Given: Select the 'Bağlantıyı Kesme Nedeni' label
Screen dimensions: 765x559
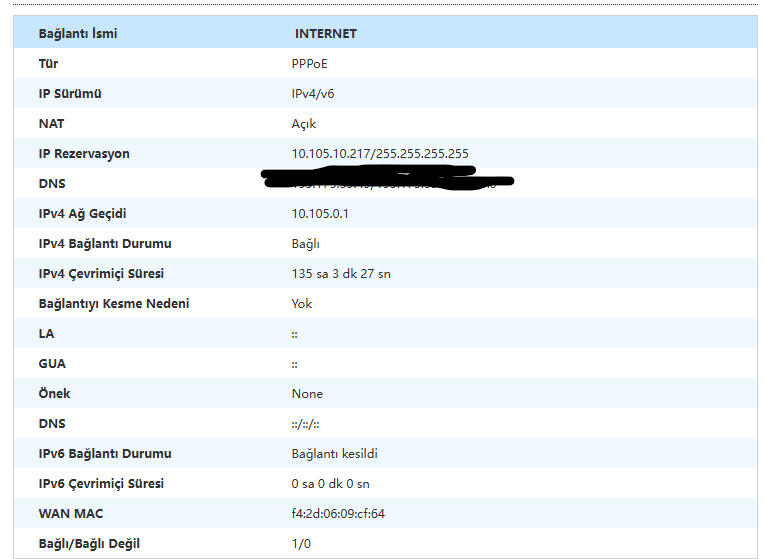Looking at the screenshot, I should coord(114,303).
